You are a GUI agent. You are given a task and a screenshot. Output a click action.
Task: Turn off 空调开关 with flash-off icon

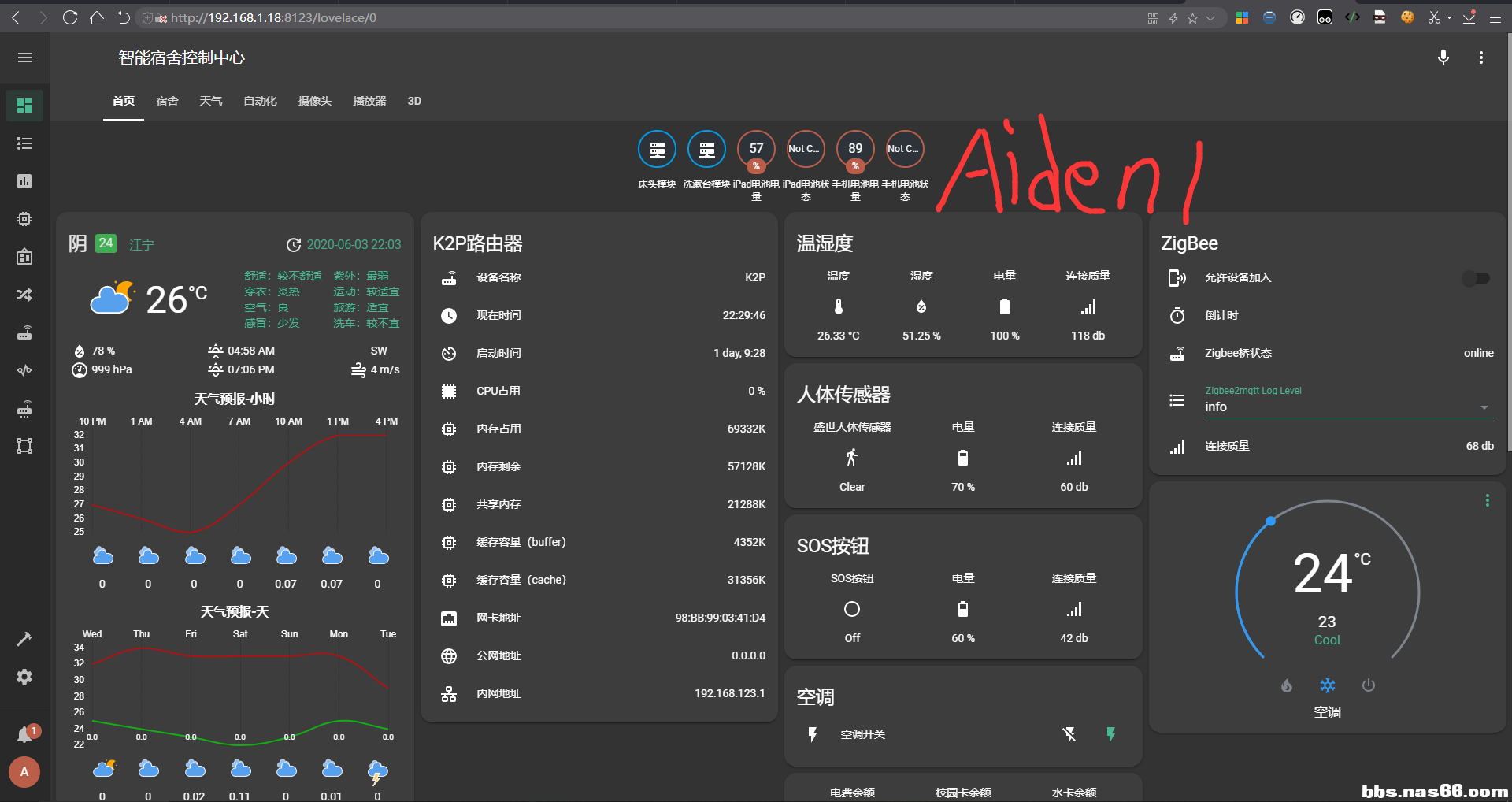(x=1069, y=735)
